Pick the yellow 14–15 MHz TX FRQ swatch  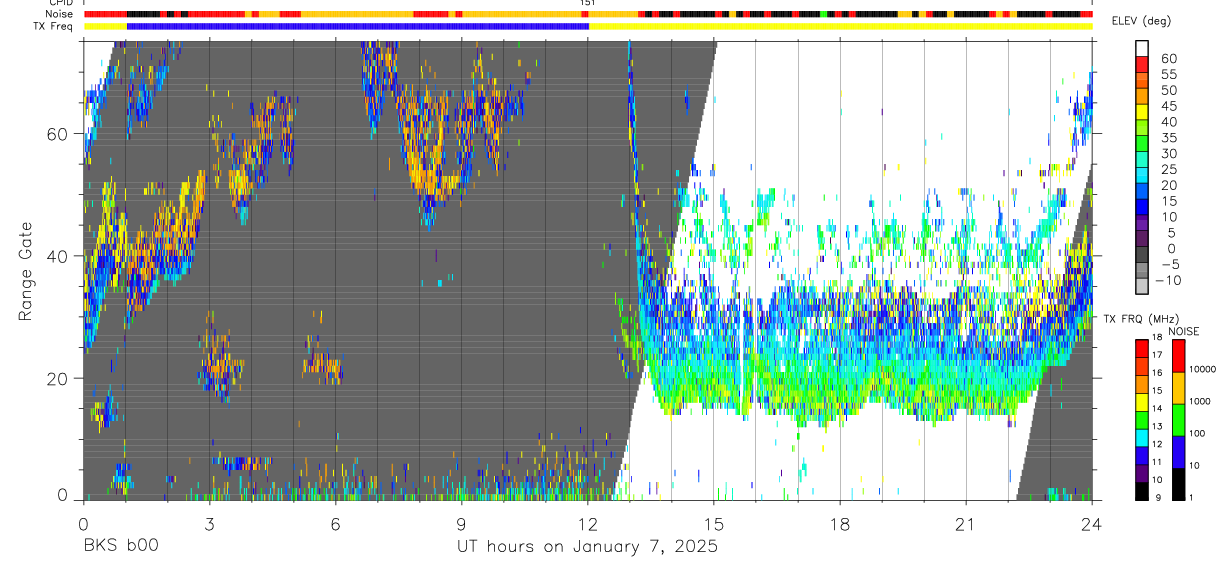pyautogui.click(x=1142, y=402)
